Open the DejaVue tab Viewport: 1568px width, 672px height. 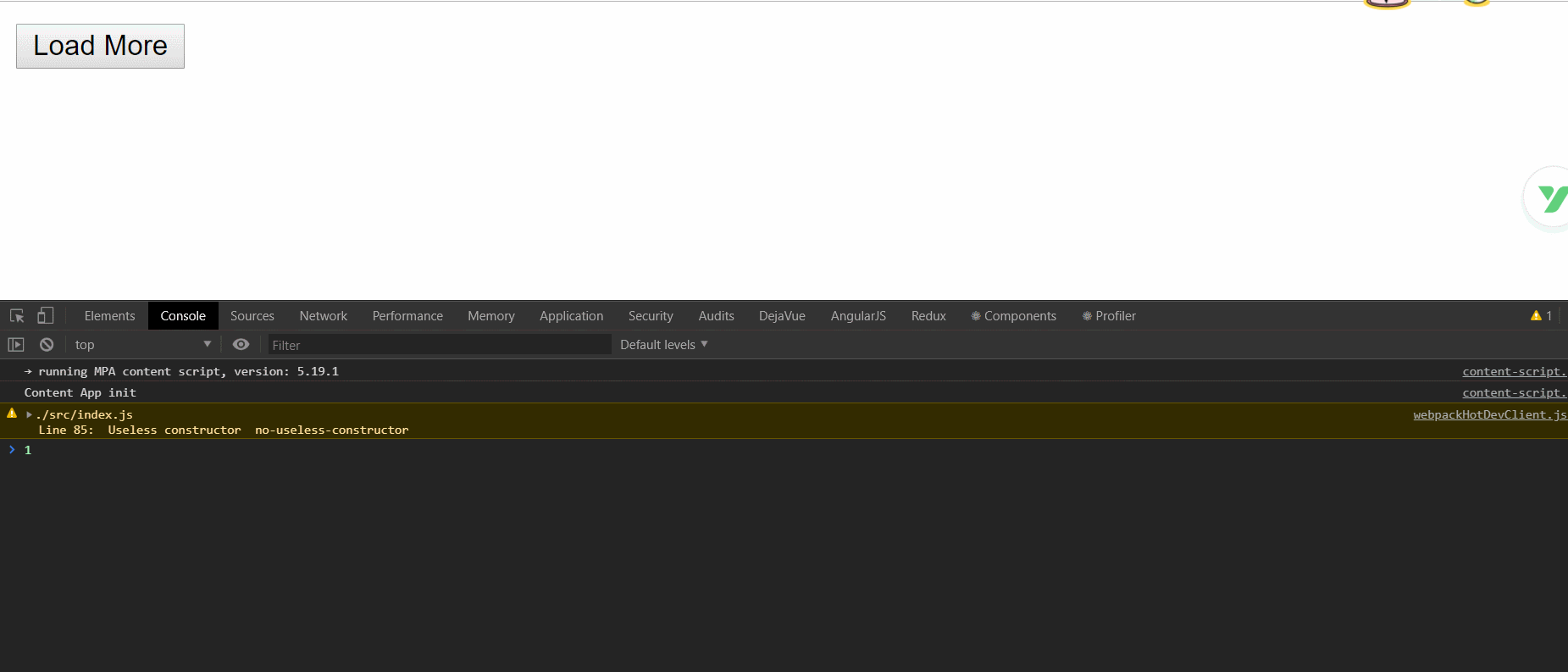click(783, 316)
